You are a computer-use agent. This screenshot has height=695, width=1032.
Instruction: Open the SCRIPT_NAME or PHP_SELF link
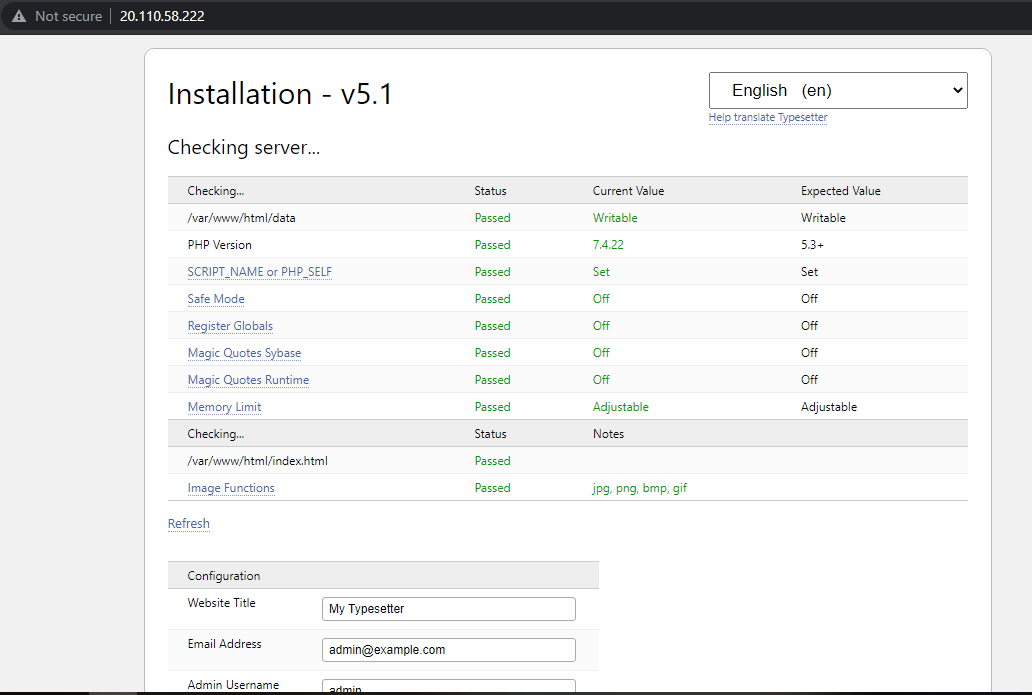coord(259,272)
